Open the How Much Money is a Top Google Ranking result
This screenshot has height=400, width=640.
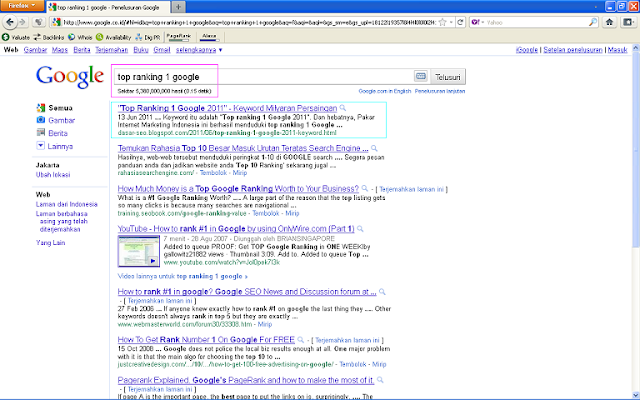(238, 189)
